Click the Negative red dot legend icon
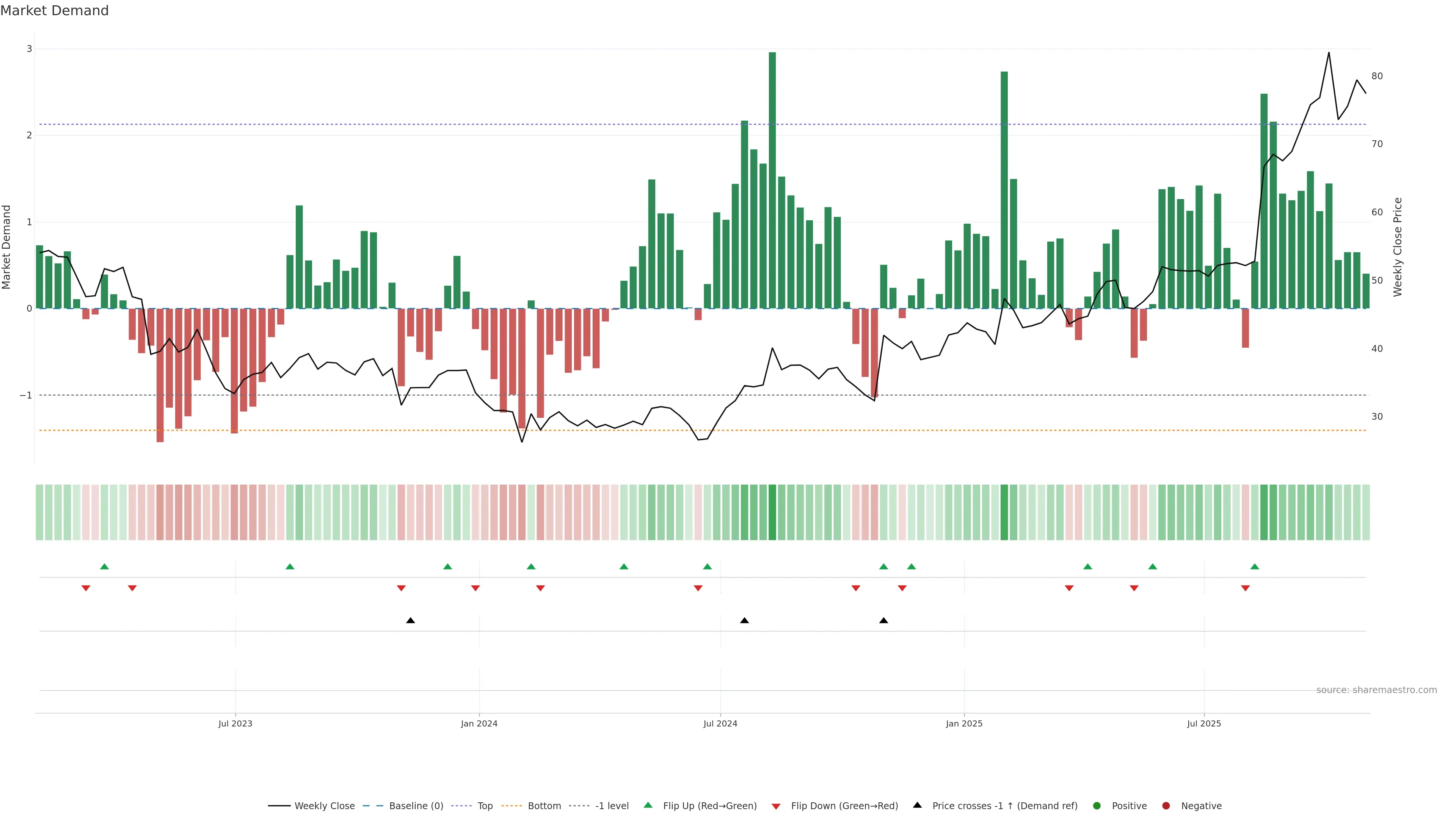Screen dimensions: 1456x819 click(x=1166, y=805)
